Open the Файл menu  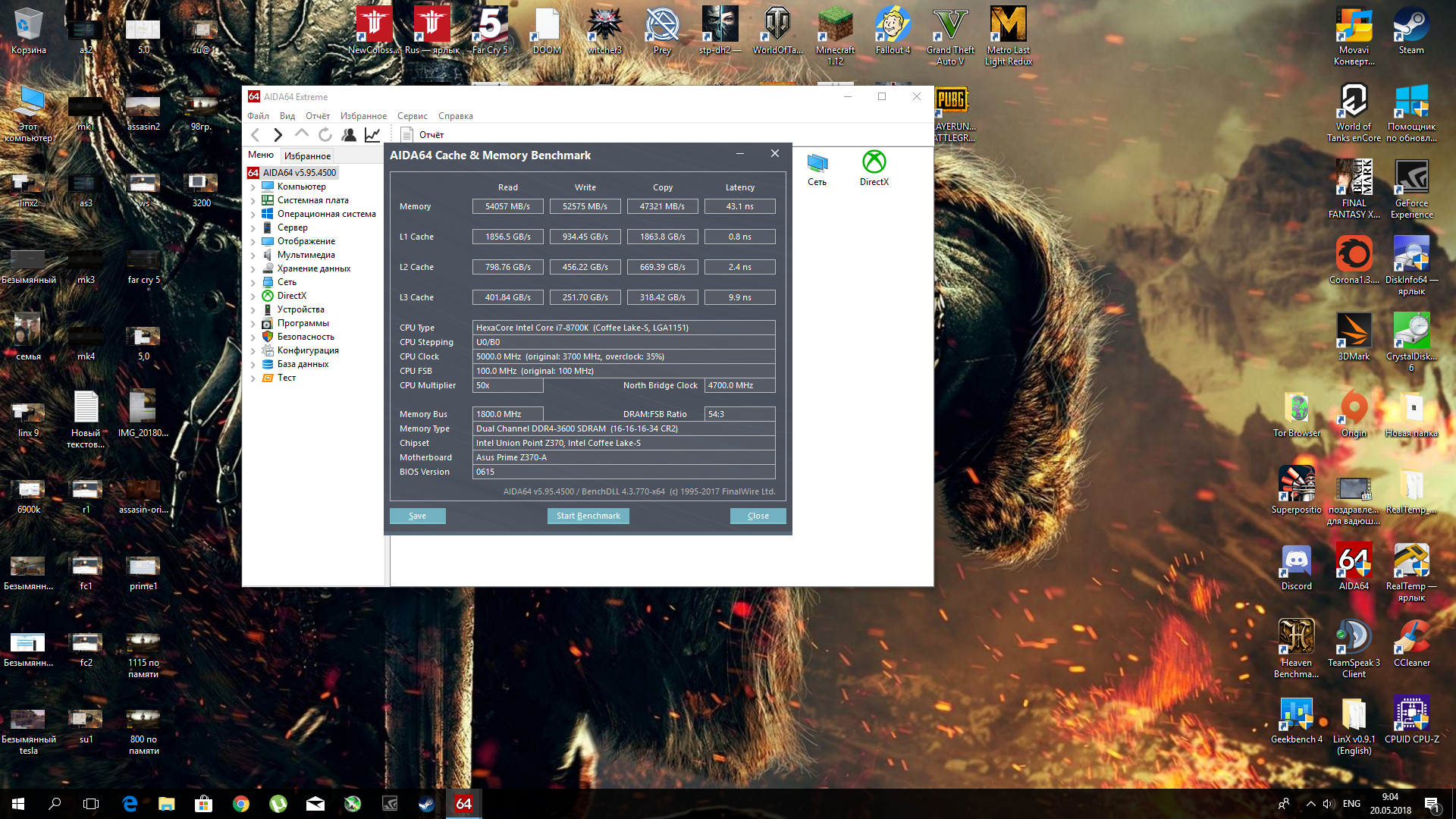pos(258,116)
